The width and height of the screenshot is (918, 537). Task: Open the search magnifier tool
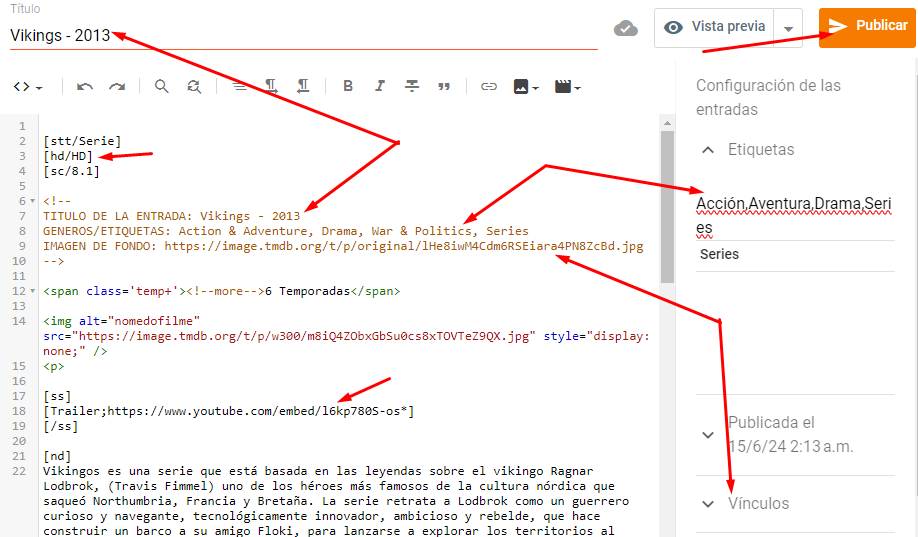coord(162,87)
